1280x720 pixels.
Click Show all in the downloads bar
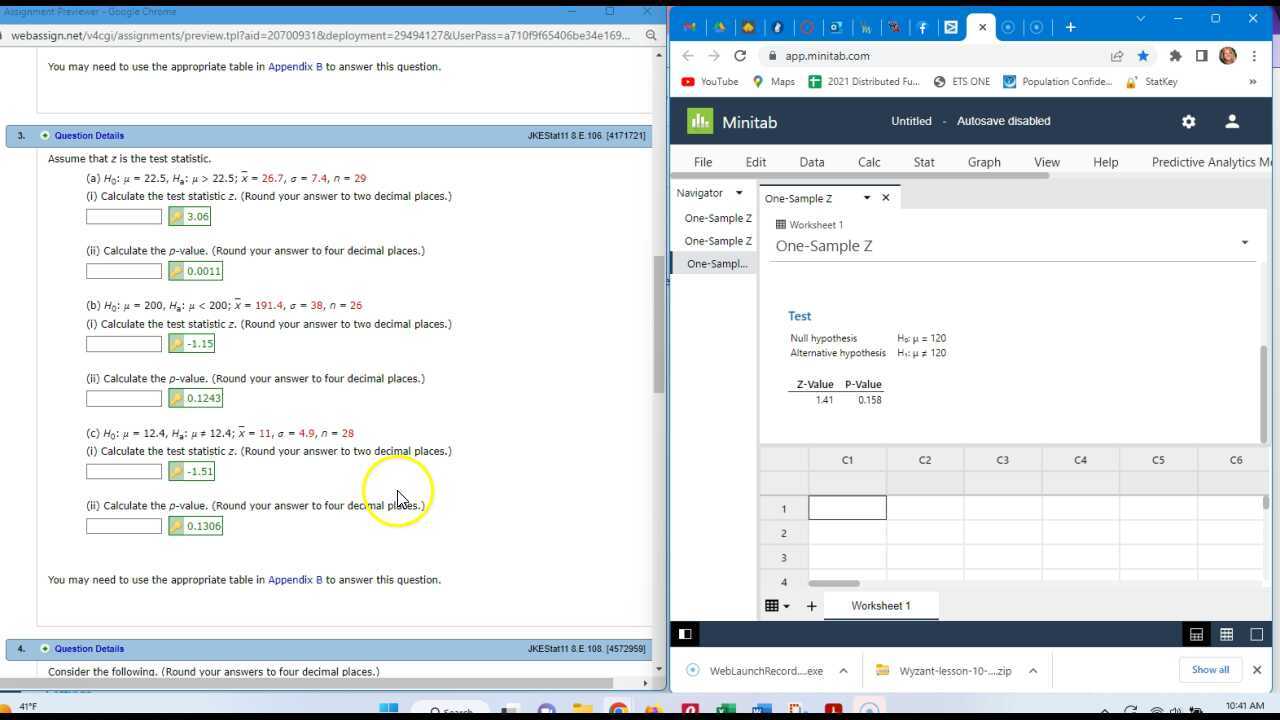click(x=1210, y=670)
